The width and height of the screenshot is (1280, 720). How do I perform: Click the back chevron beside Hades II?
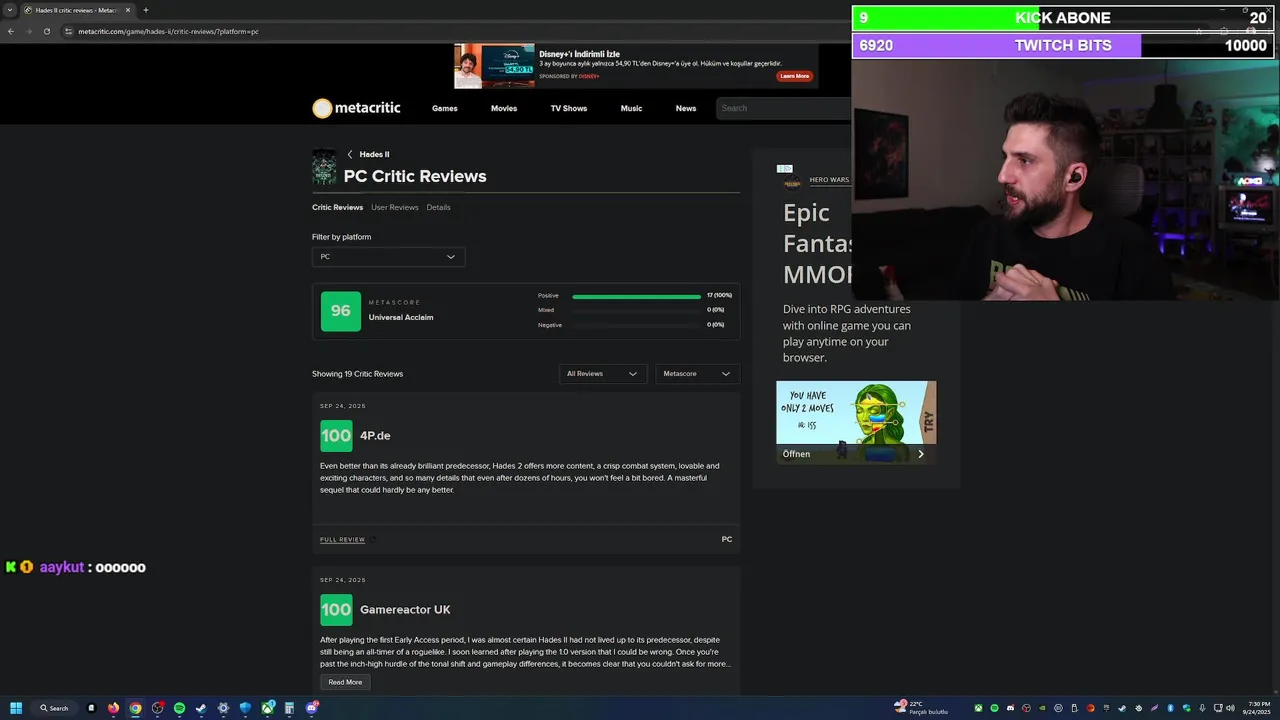[x=350, y=154]
